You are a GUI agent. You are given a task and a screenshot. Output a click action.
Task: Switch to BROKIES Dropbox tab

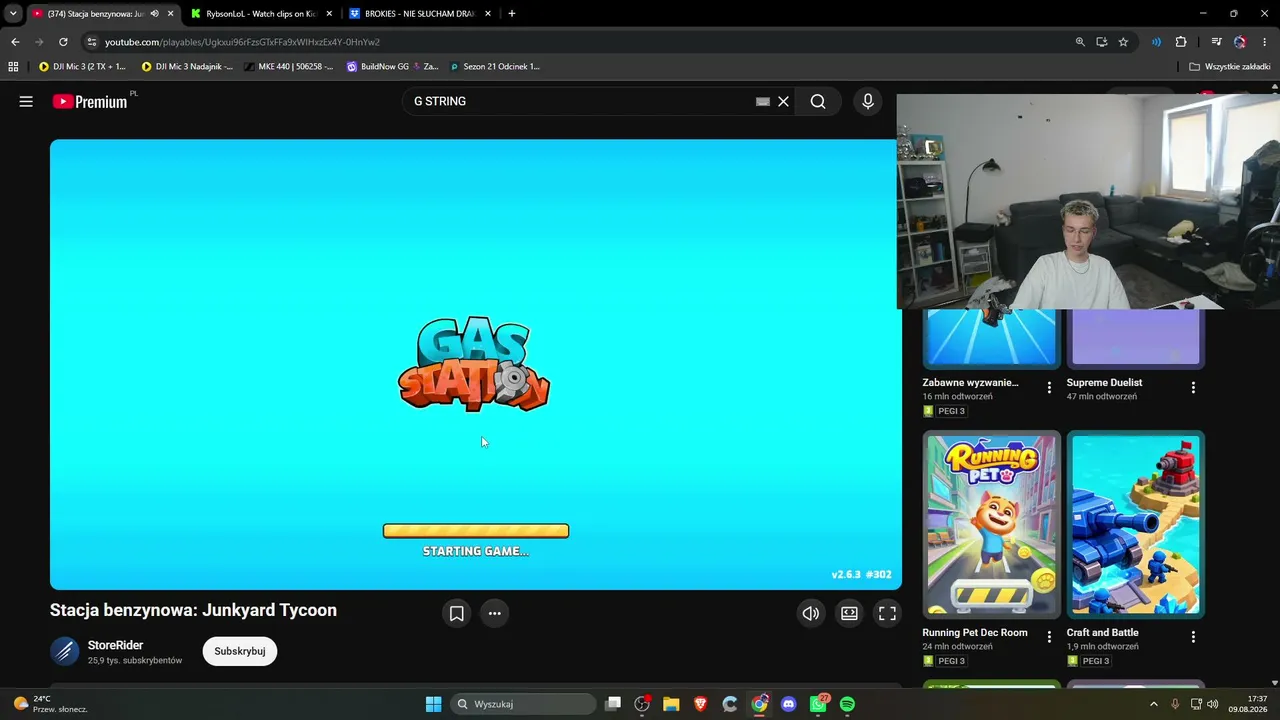coord(419,13)
